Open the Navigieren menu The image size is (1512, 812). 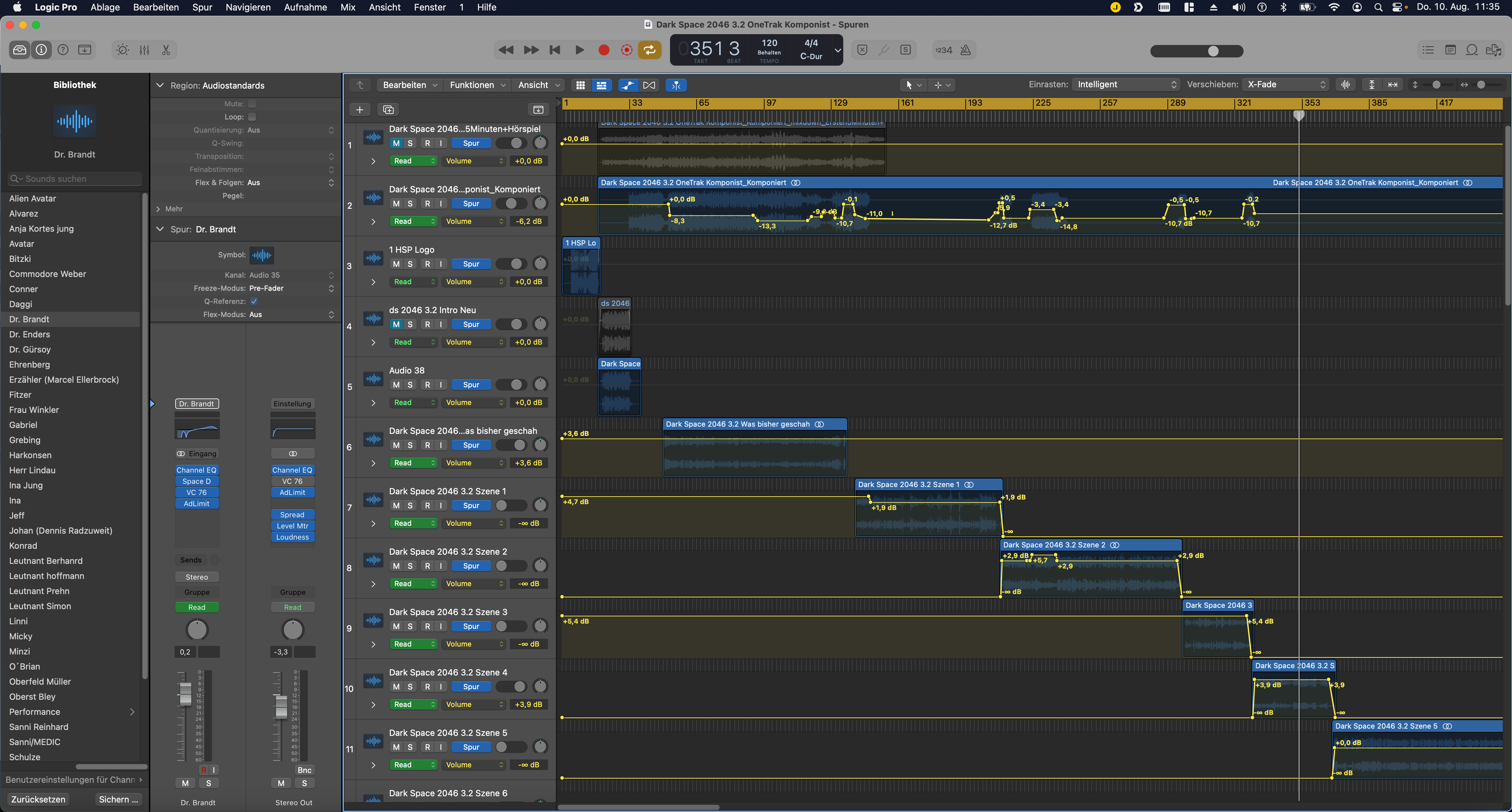248,7
